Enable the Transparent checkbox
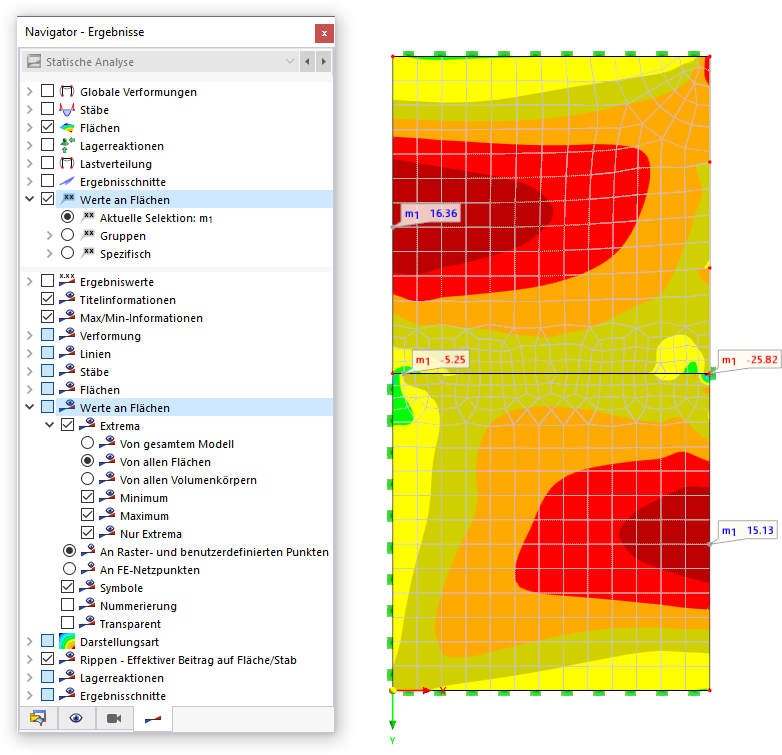This screenshot has height=755, width=782. [67, 623]
